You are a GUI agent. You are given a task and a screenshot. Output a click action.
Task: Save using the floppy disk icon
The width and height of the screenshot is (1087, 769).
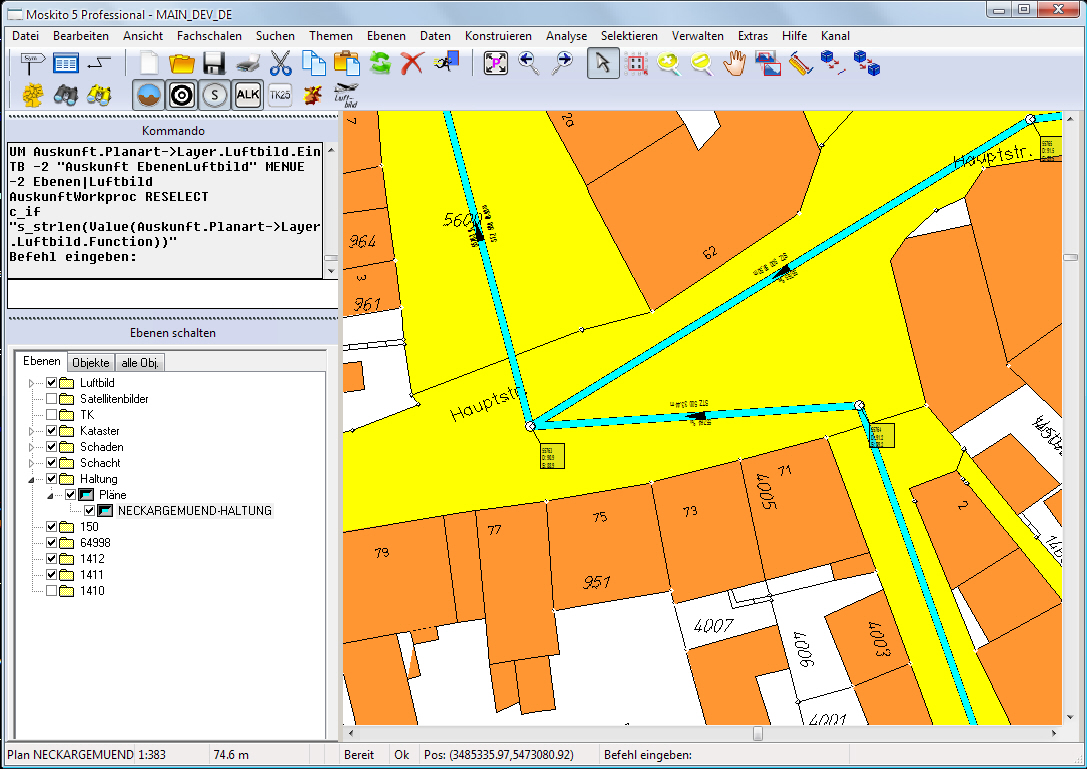coord(215,64)
